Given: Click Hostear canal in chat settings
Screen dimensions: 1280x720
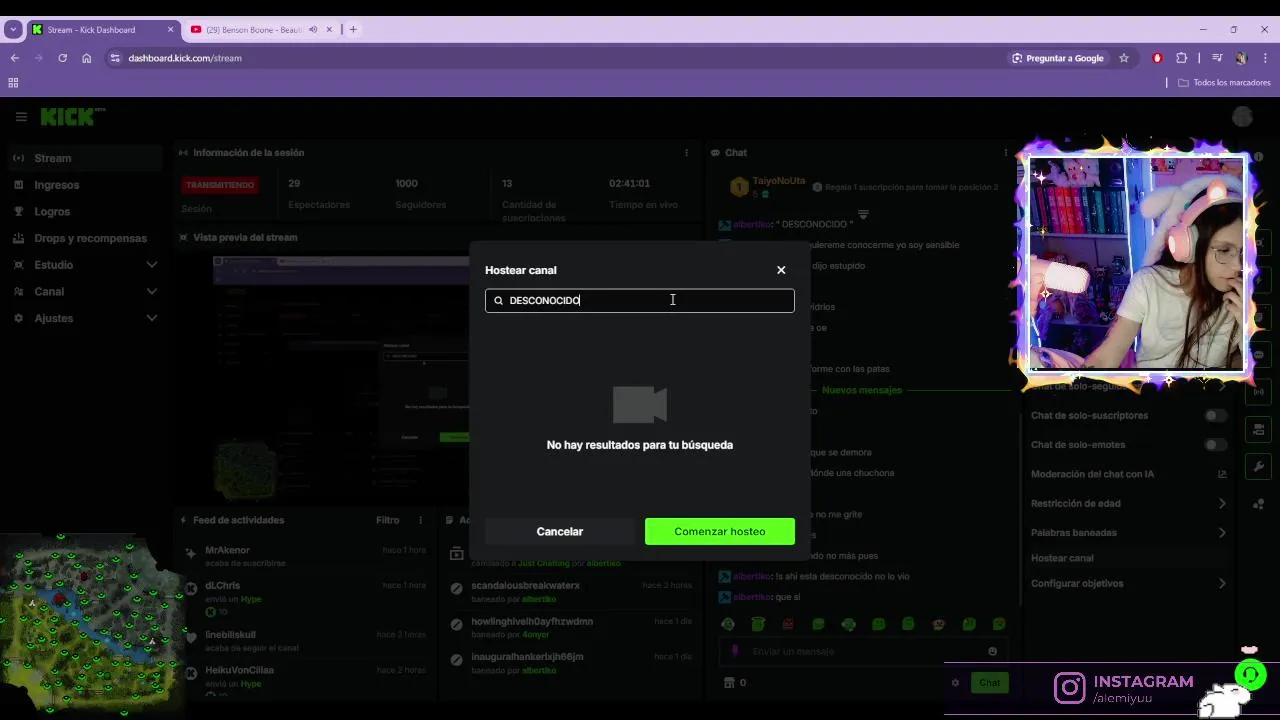Looking at the screenshot, I should point(1062,558).
